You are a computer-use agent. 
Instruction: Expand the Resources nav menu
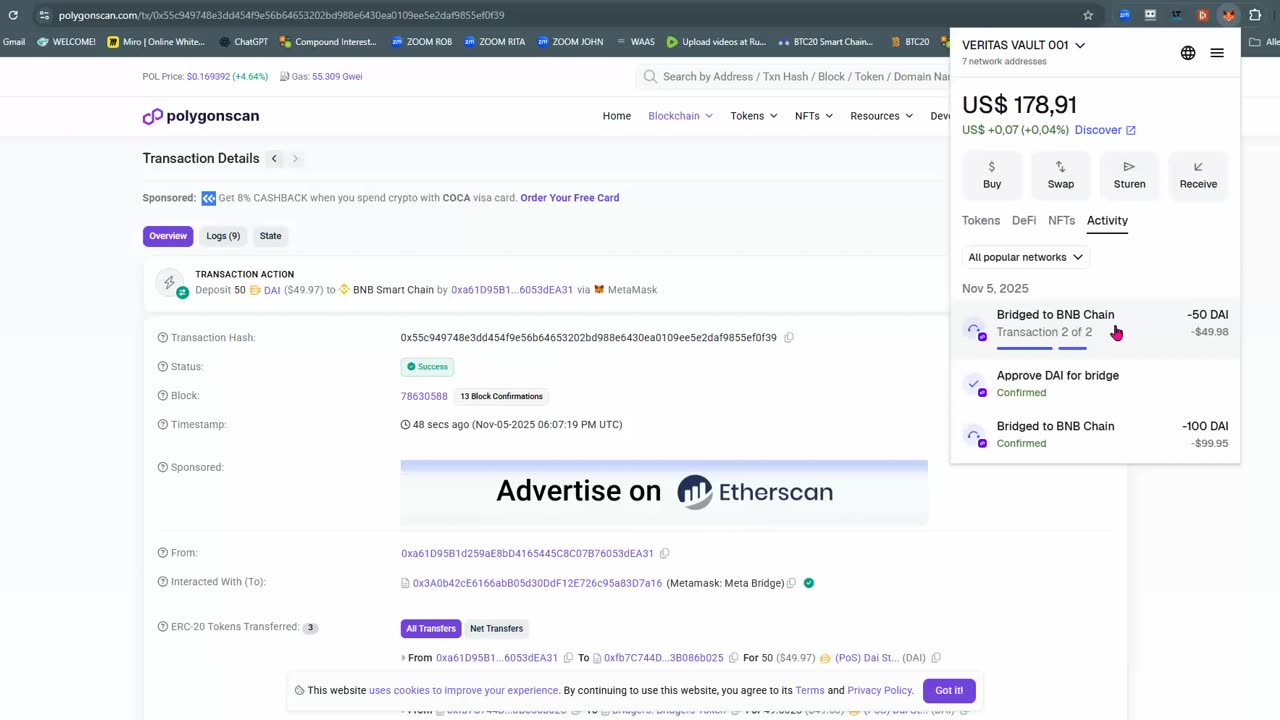pyautogui.click(x=881, y=116)
